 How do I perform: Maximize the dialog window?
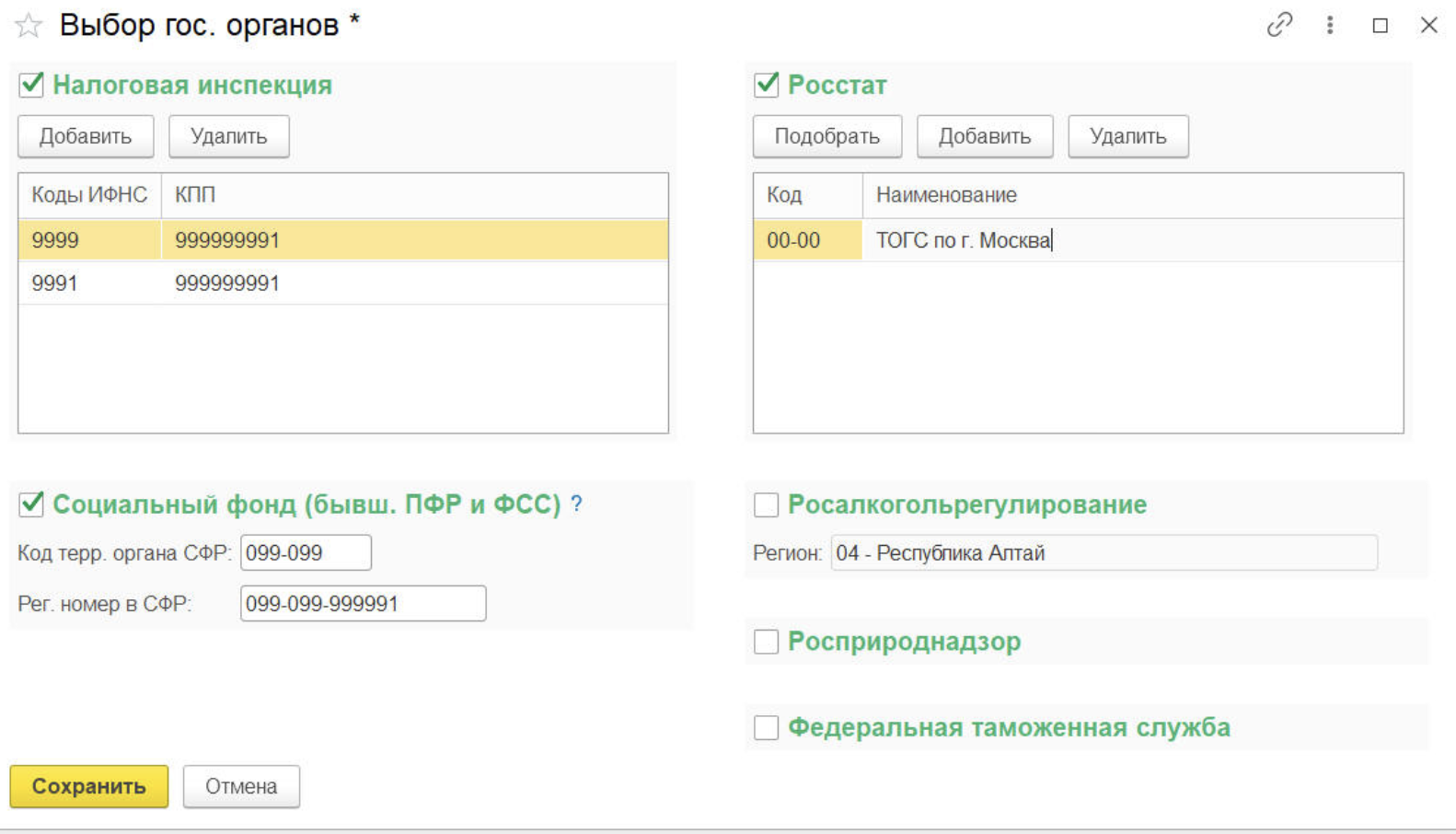pyautogui.click(x=1380, y=26)
